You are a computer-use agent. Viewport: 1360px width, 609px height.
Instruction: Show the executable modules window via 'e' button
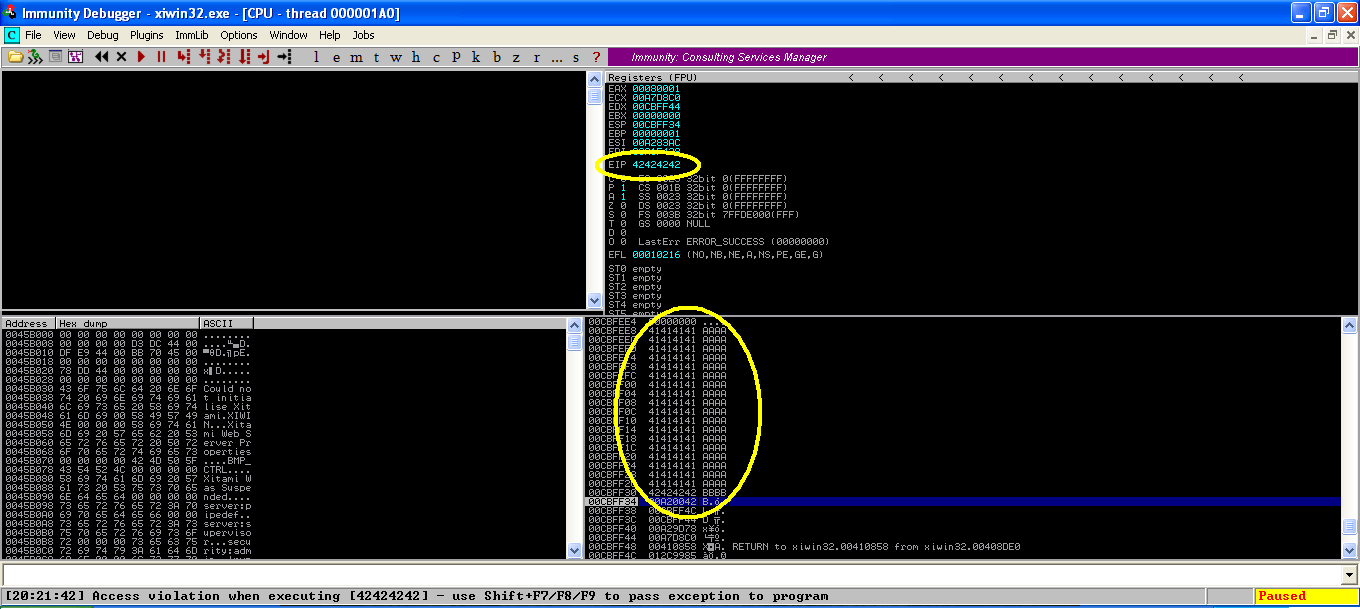coord(337,57)
